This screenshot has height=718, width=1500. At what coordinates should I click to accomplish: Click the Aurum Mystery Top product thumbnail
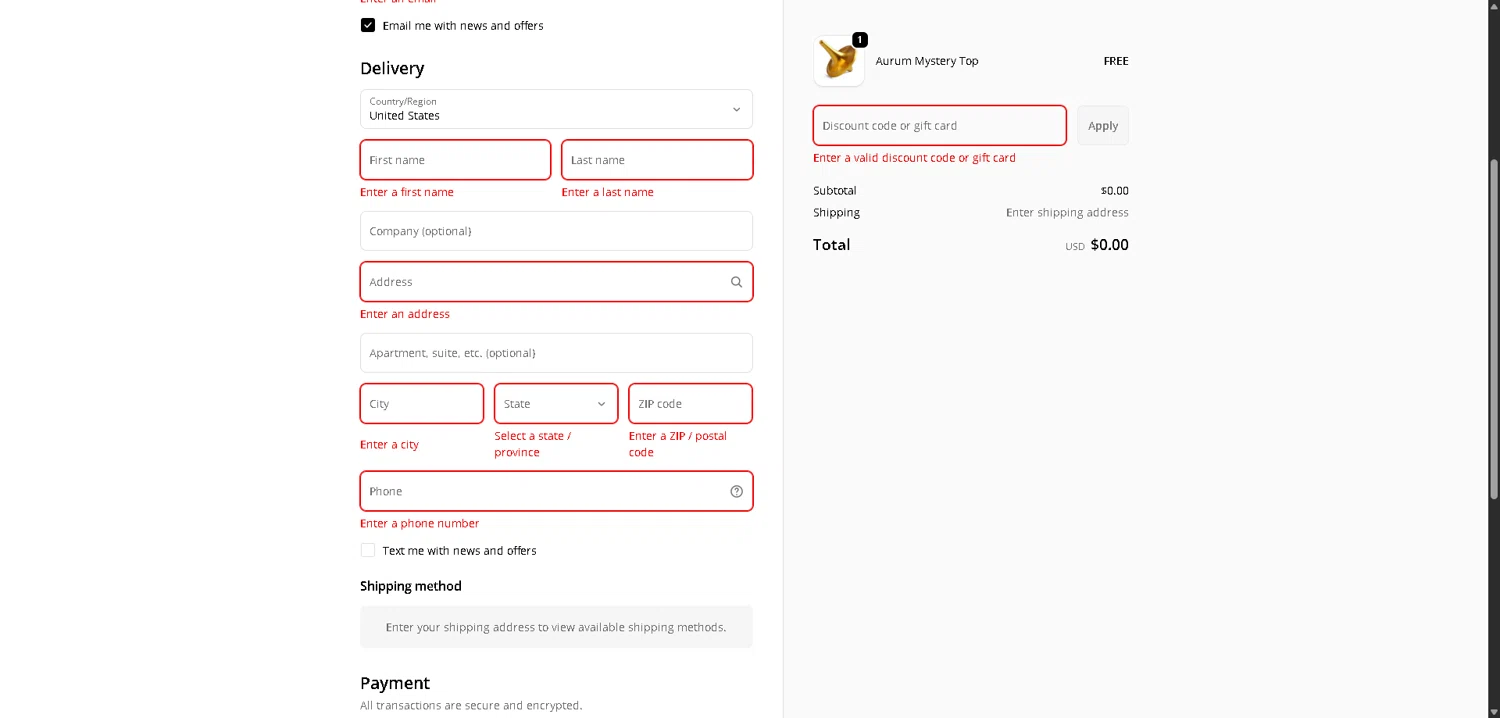point(839,61)
